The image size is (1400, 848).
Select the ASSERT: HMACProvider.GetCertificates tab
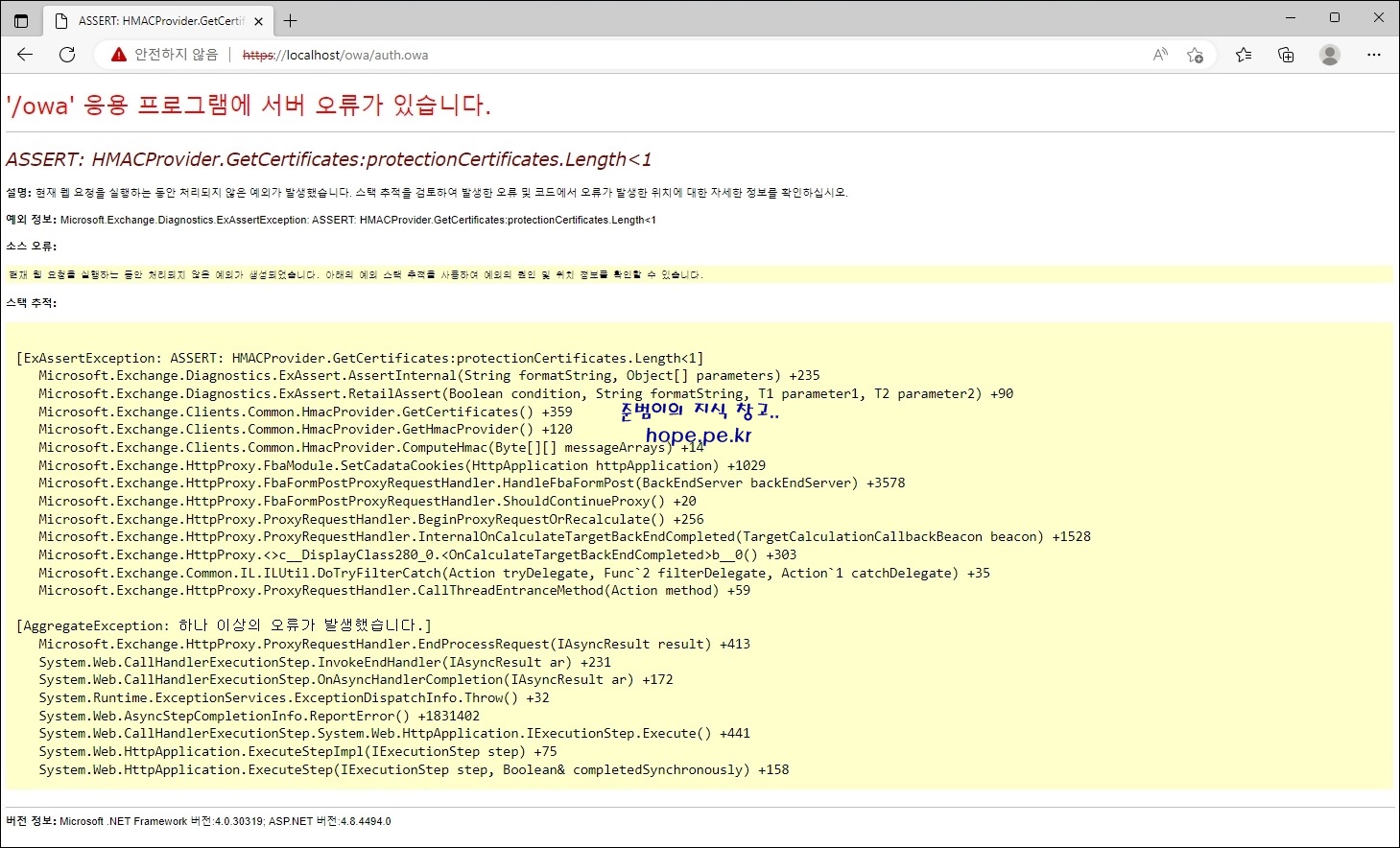(158, 21)
